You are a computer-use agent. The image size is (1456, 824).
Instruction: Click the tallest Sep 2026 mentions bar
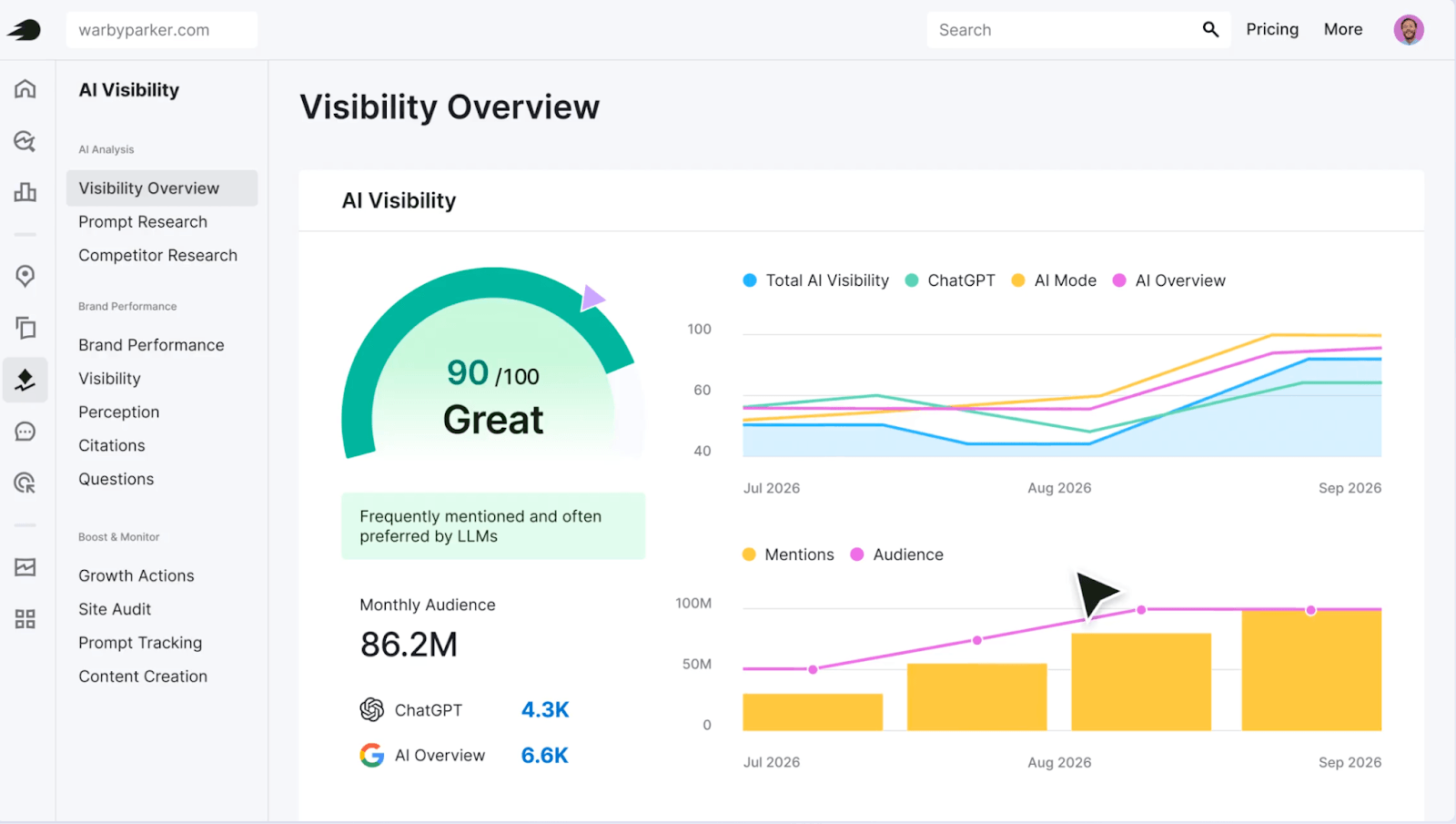(x=1311, y=670)
